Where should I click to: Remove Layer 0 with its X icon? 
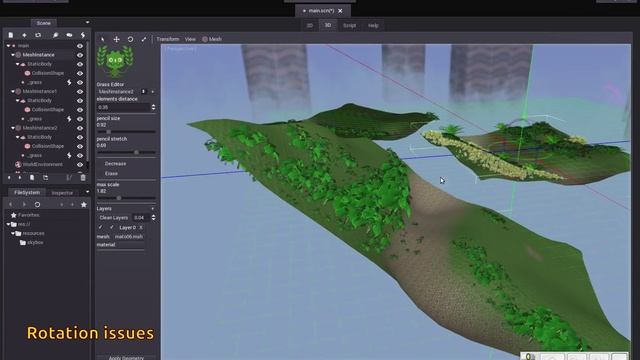(x=141, y=227)
